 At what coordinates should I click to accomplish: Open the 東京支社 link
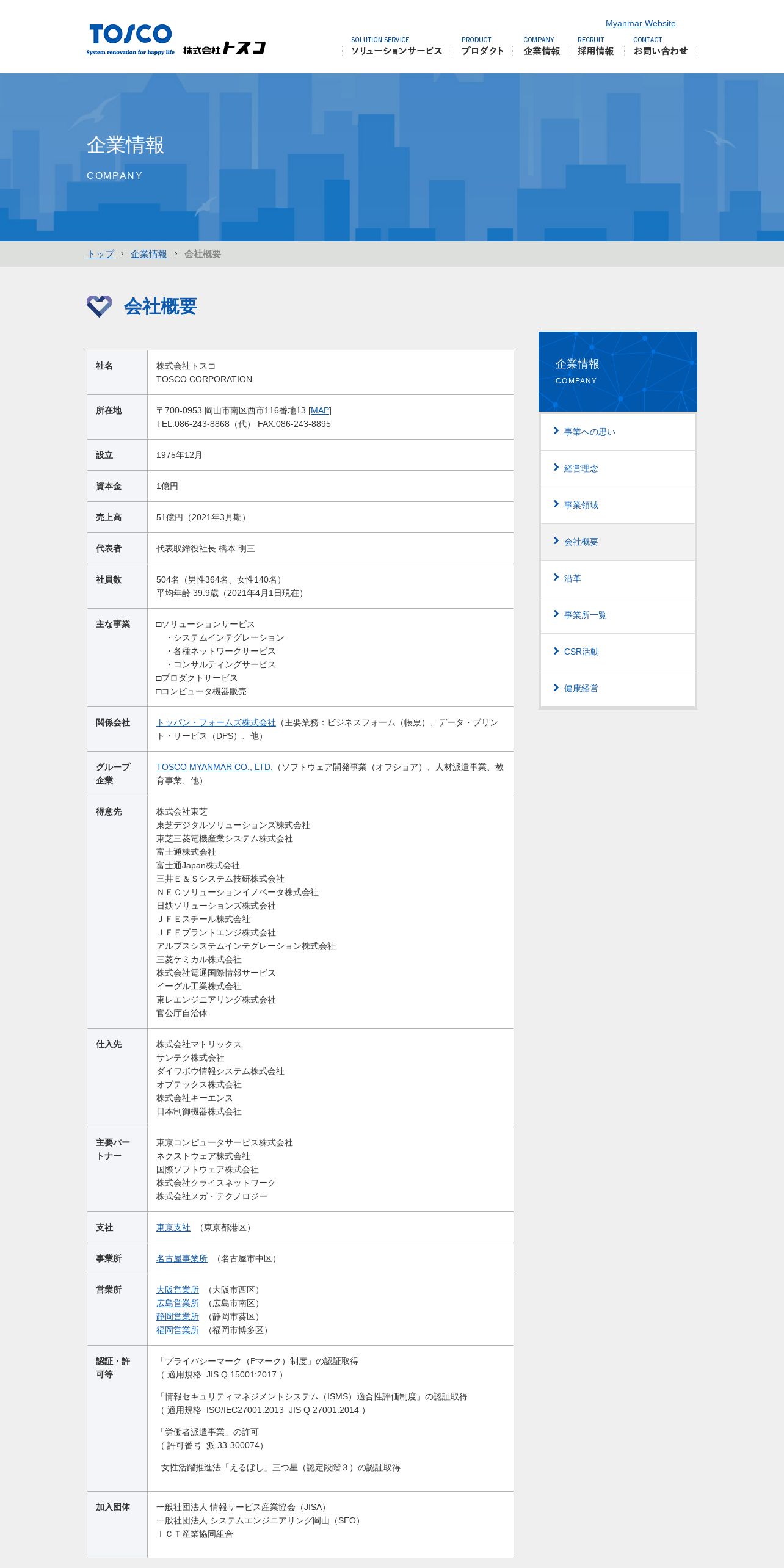[173, 1227]
